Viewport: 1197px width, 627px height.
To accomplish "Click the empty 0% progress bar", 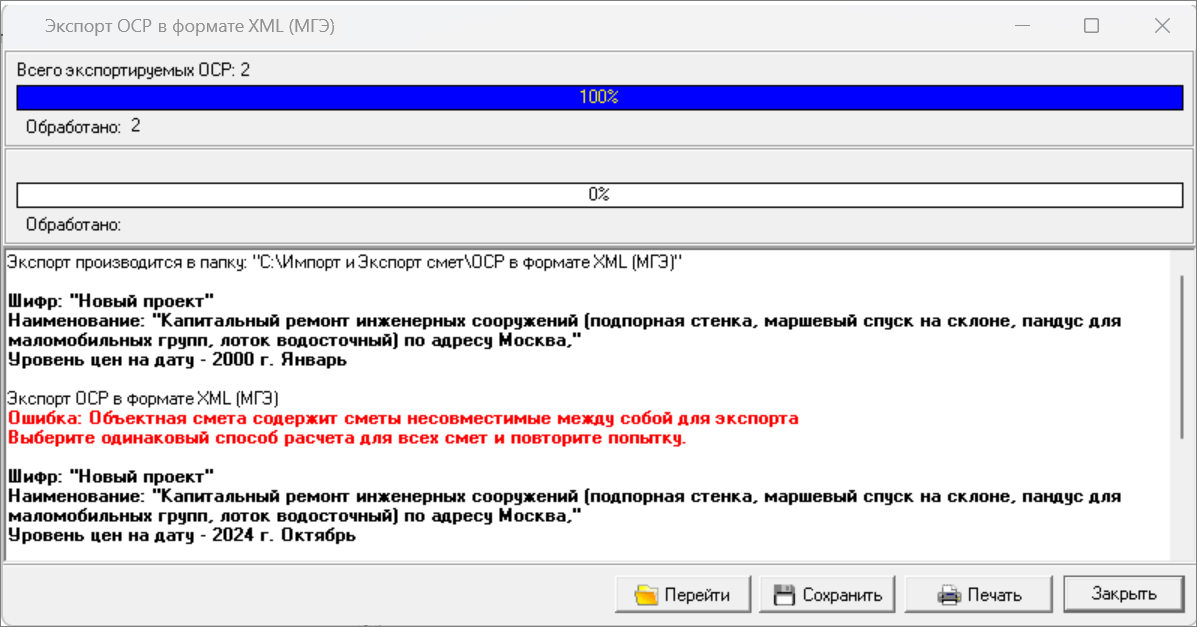I will [x=599, y=195].
